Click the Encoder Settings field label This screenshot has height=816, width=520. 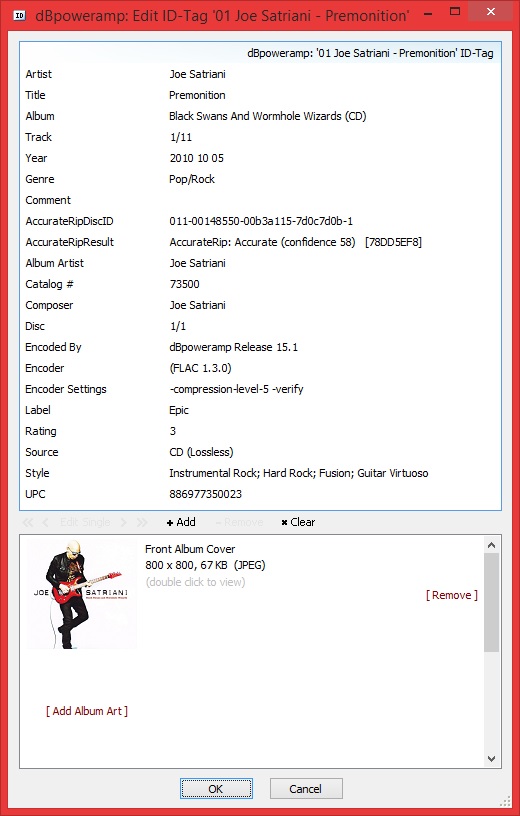[66, 389]
